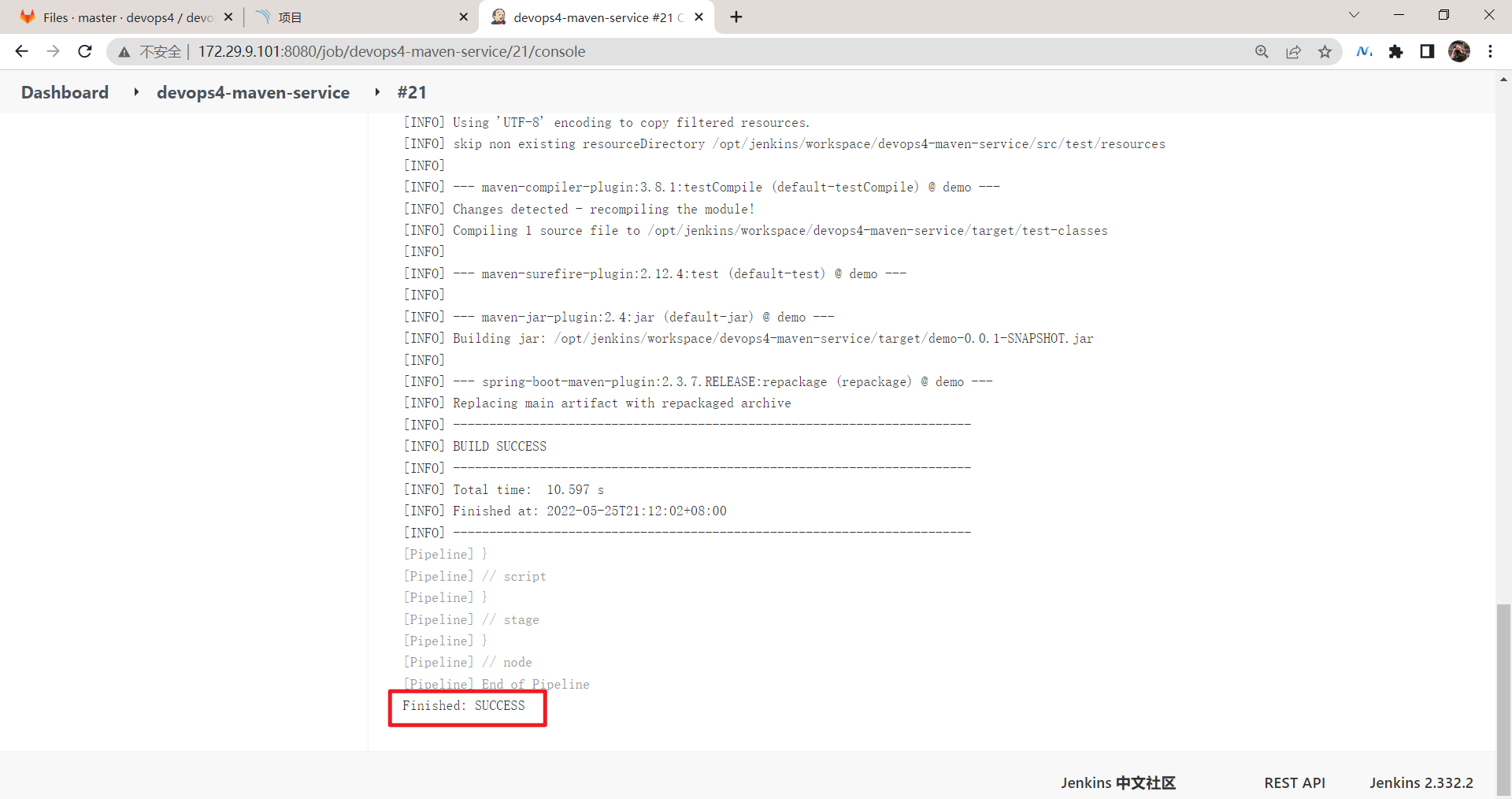Open the Jenkins 2.332.2 version link
1512x799 pixels.
[1421, 782]
